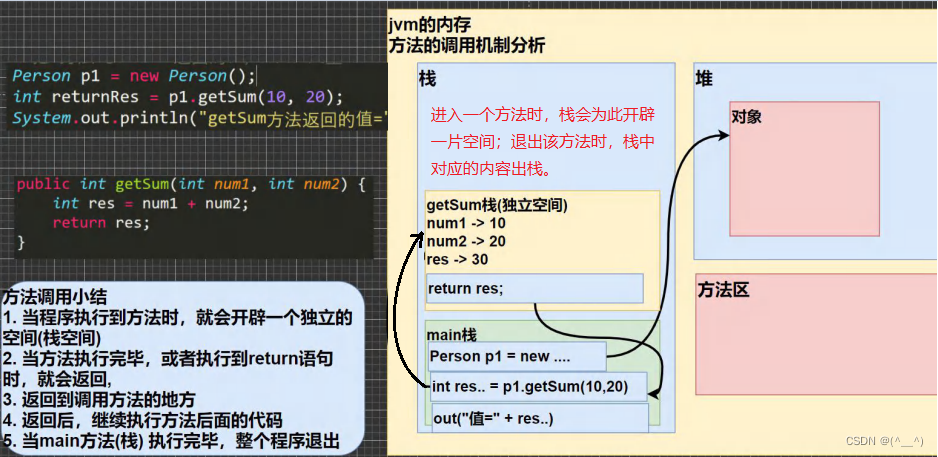Click the "栈" label in the stack panel
The height and width of the screenshot is (457, 938).
tap(428, 78)
